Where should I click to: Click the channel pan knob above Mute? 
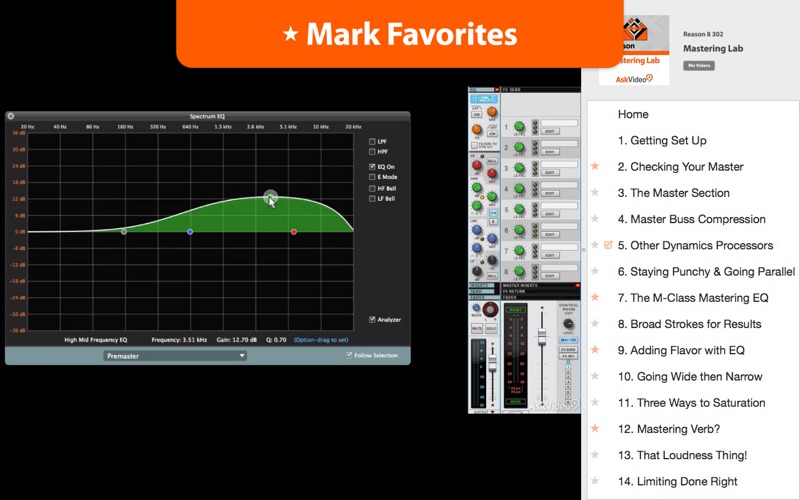tap(490, 310)
